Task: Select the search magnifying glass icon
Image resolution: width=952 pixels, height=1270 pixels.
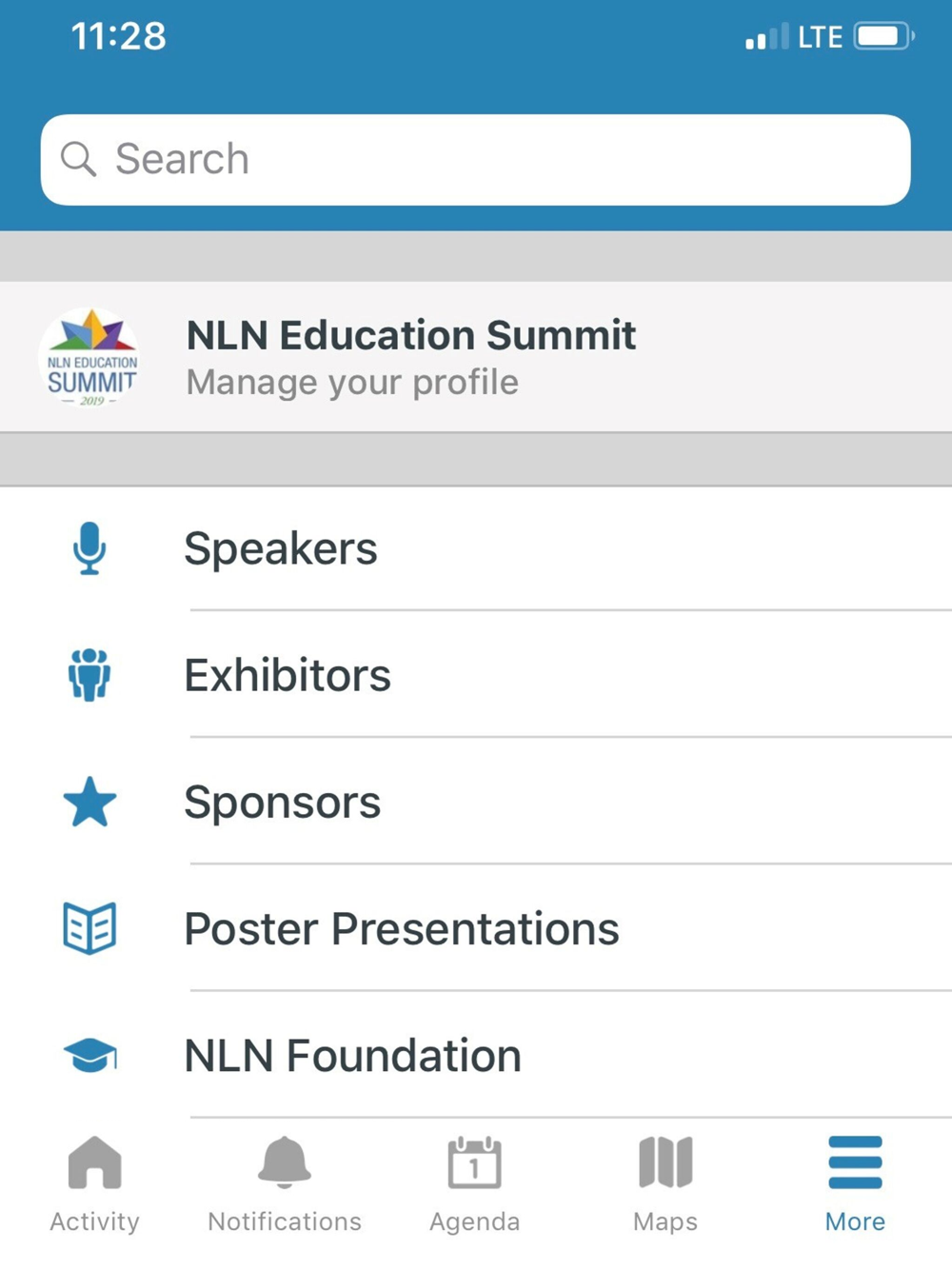Action: point(78,159)
